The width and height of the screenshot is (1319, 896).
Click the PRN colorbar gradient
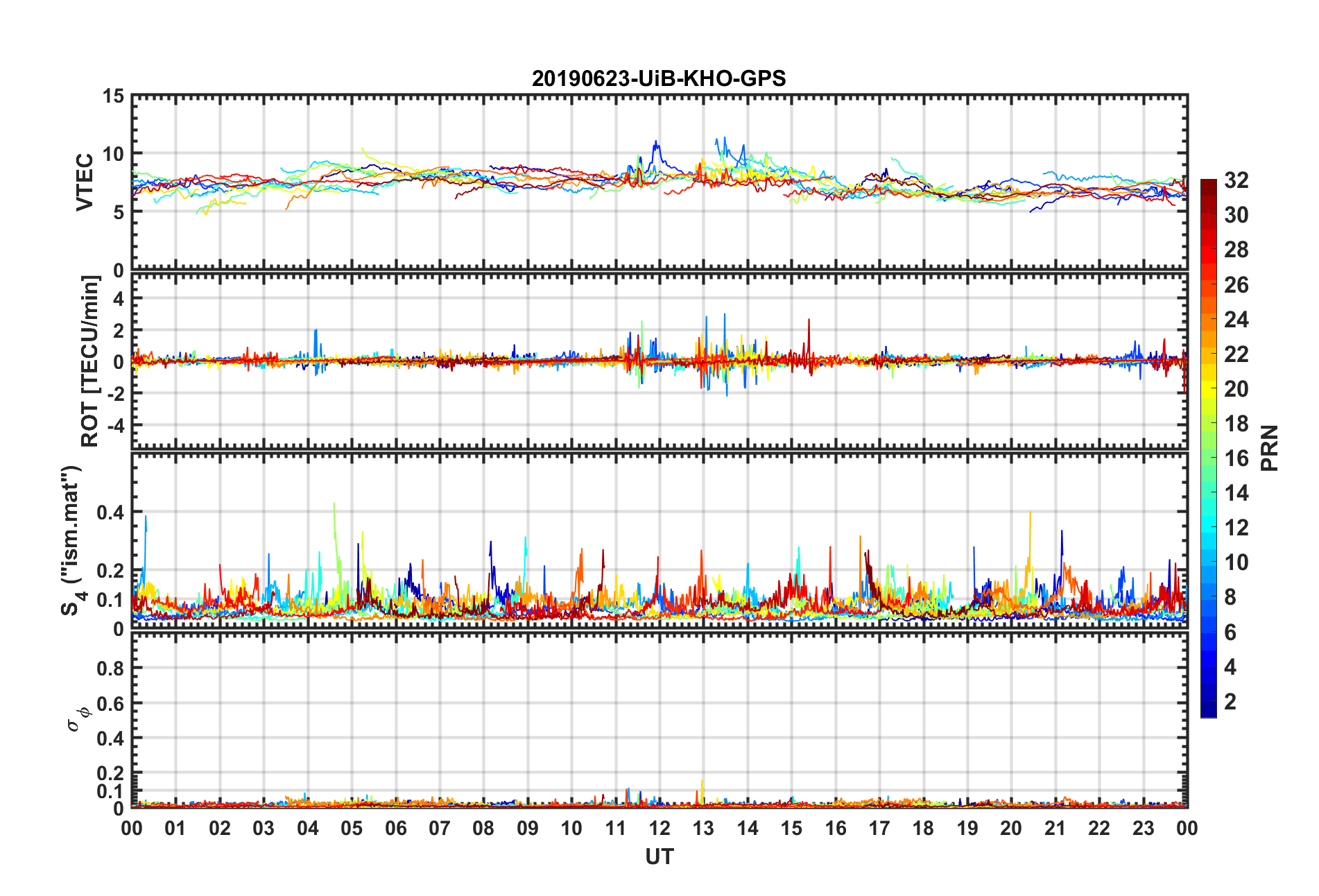(1208, 448)
